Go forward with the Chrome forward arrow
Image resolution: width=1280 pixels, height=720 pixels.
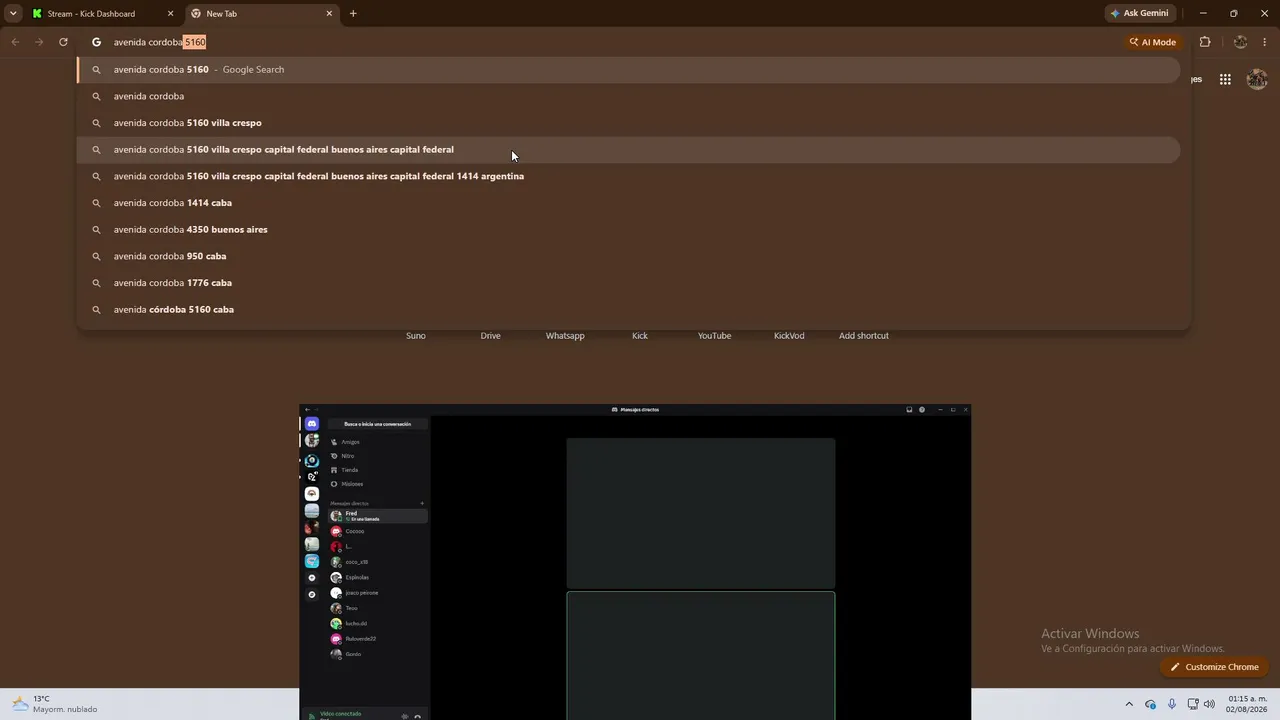coord(39,42)
